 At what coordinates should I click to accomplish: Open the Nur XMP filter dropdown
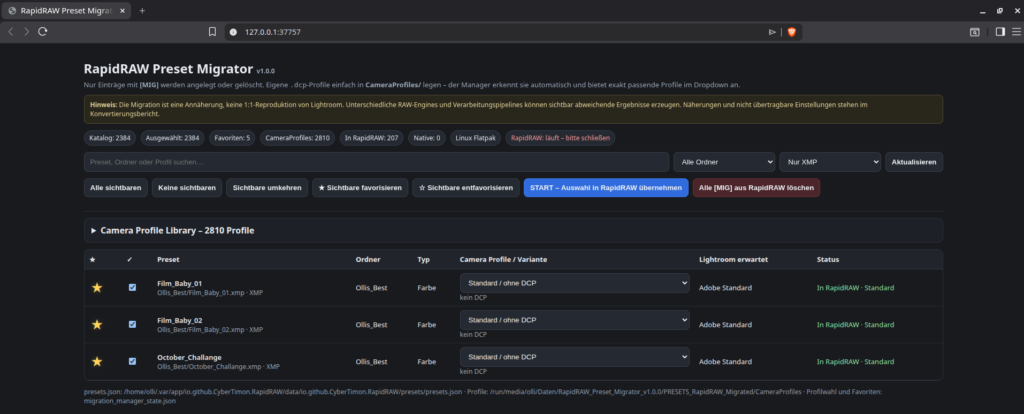(829, 162)
